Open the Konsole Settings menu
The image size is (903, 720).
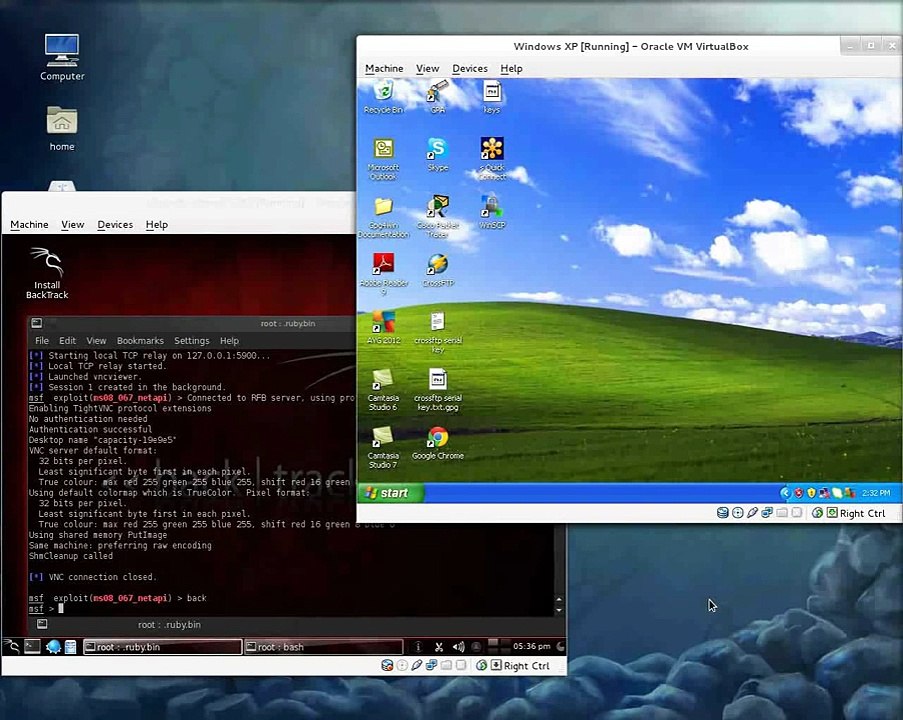[x=192, y=341]
